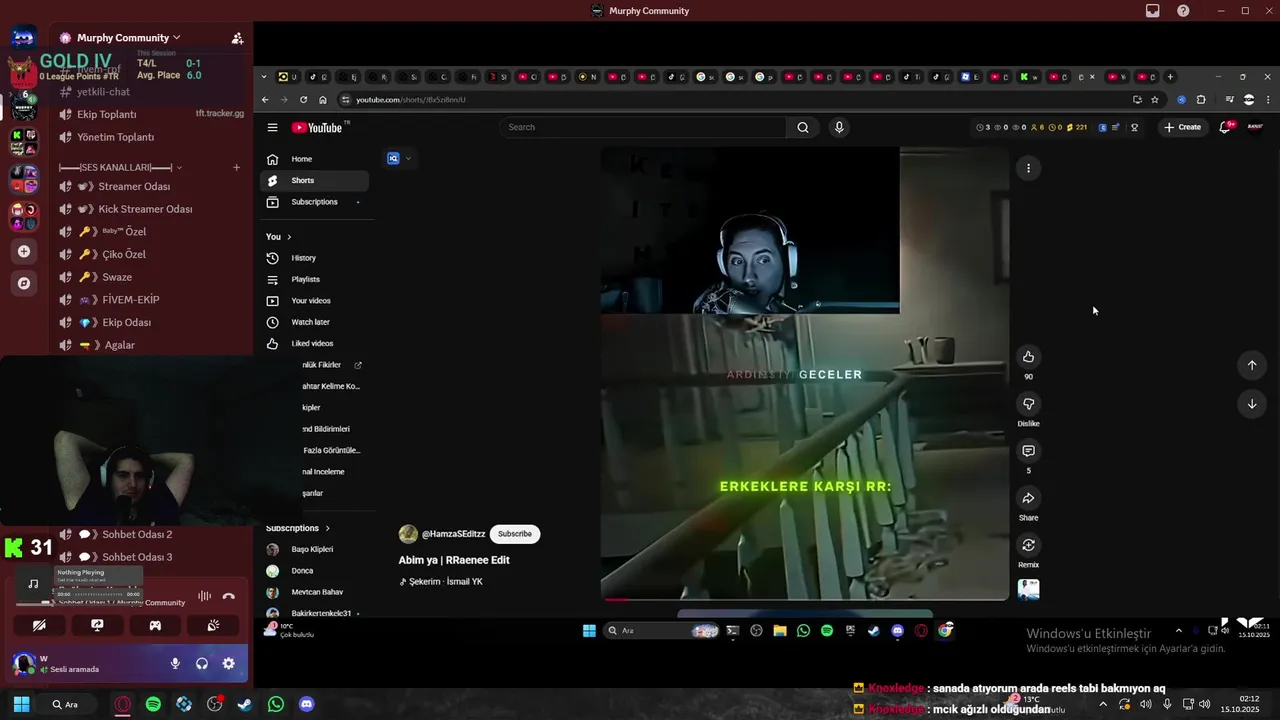
Task: Open Discord help question mark icon
Action: pos(1184,11)
